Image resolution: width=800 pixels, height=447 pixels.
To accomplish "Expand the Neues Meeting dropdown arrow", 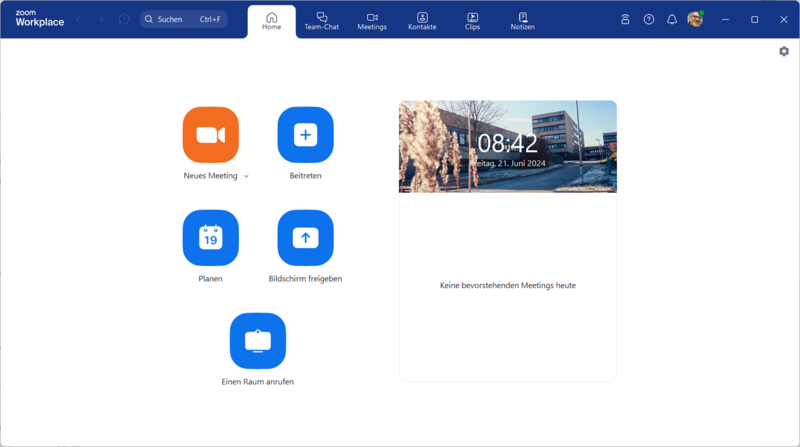I will (x=246, y=176).
